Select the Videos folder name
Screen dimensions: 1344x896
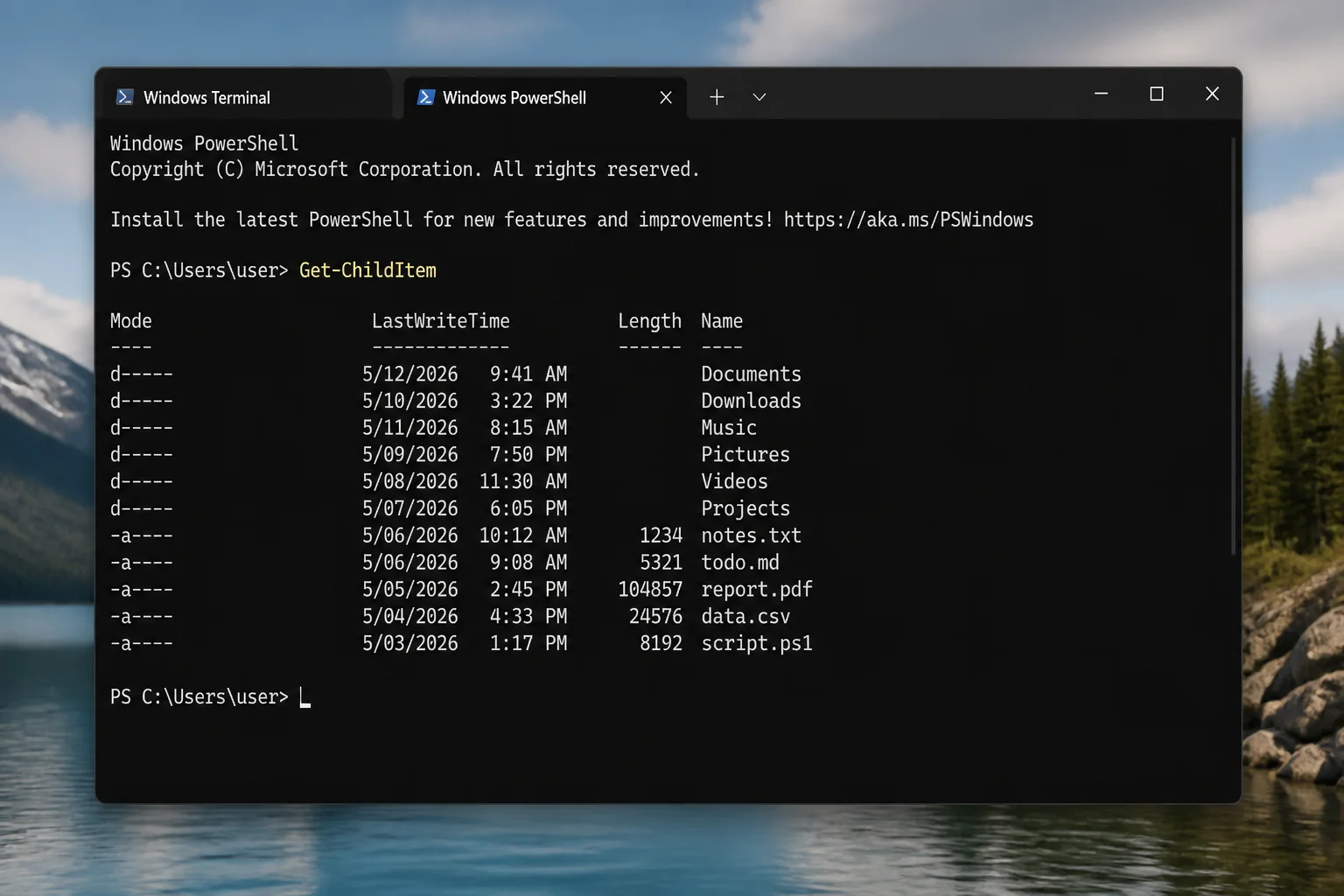click(734, 482)
